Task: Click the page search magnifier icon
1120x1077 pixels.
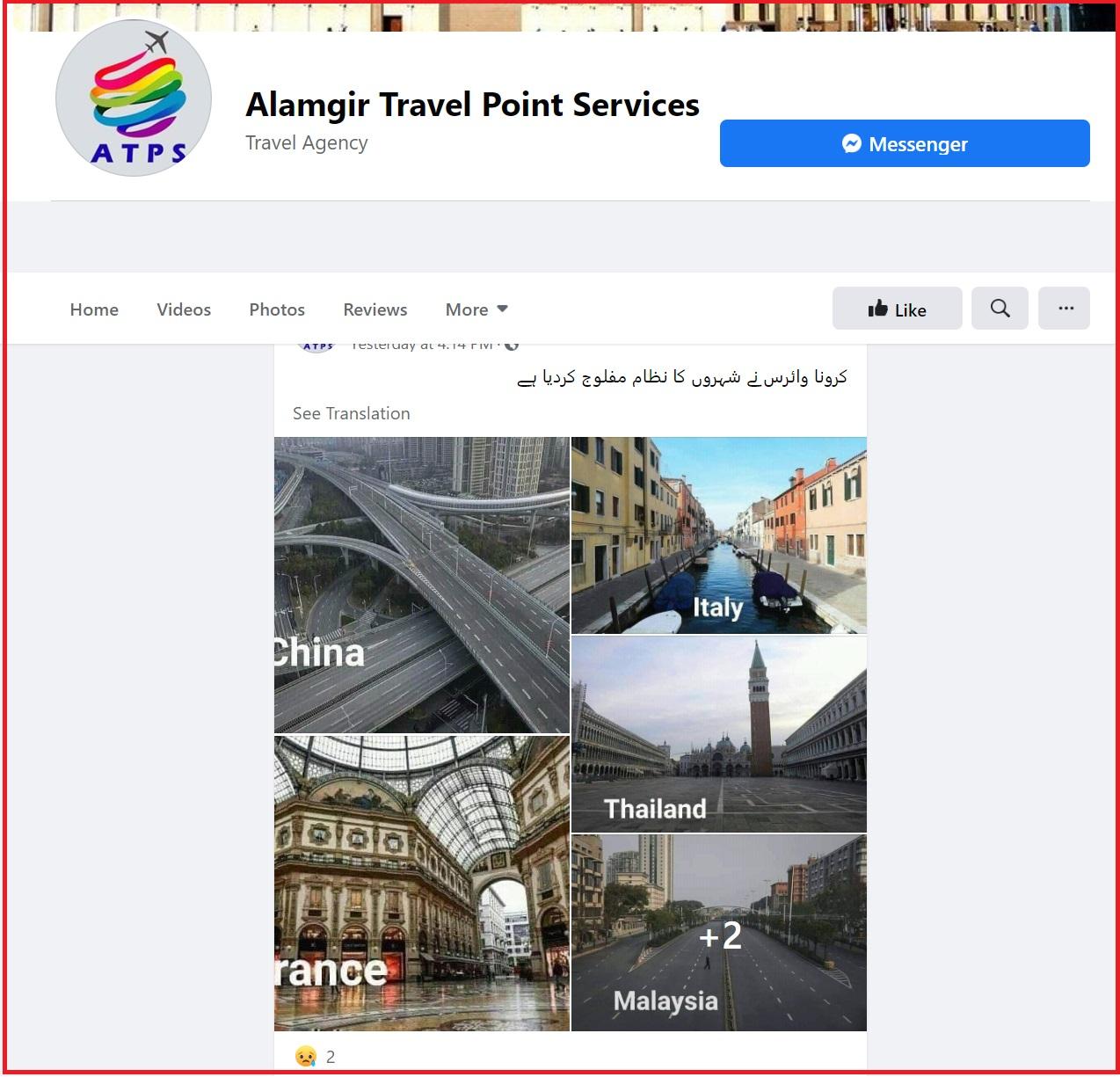Action: [1000, 309]
